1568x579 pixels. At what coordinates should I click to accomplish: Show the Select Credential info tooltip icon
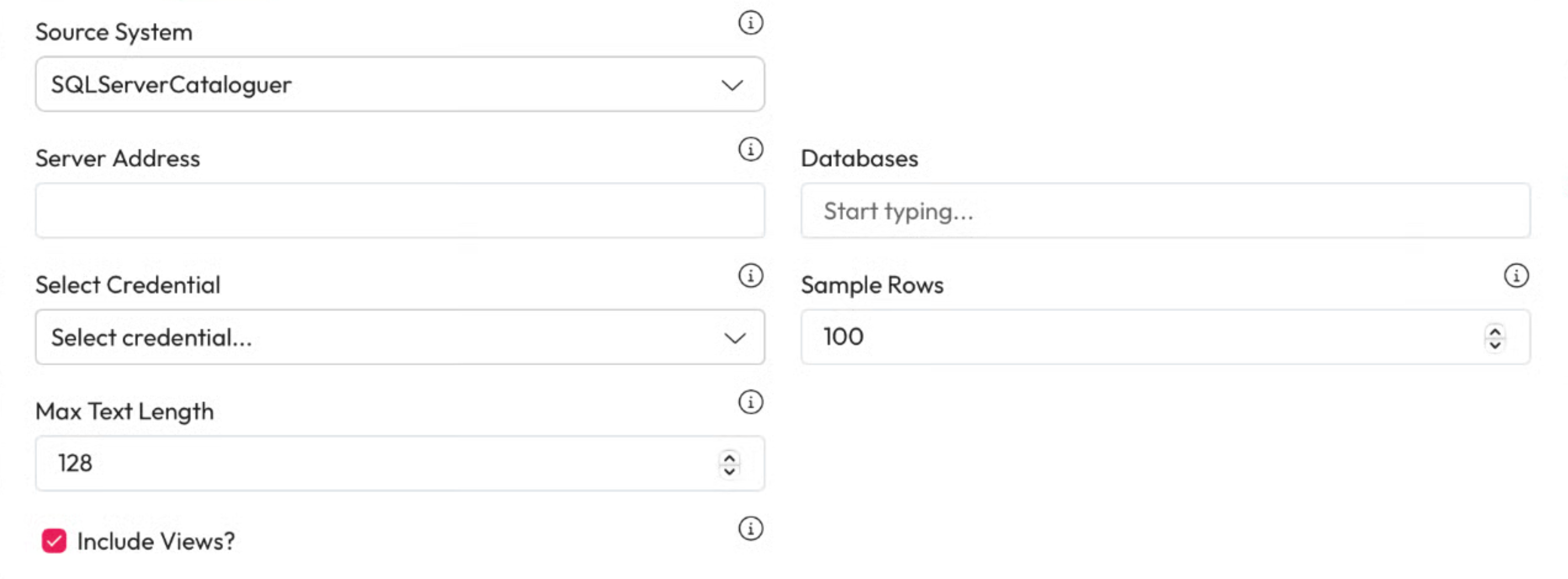pos(750,276)
